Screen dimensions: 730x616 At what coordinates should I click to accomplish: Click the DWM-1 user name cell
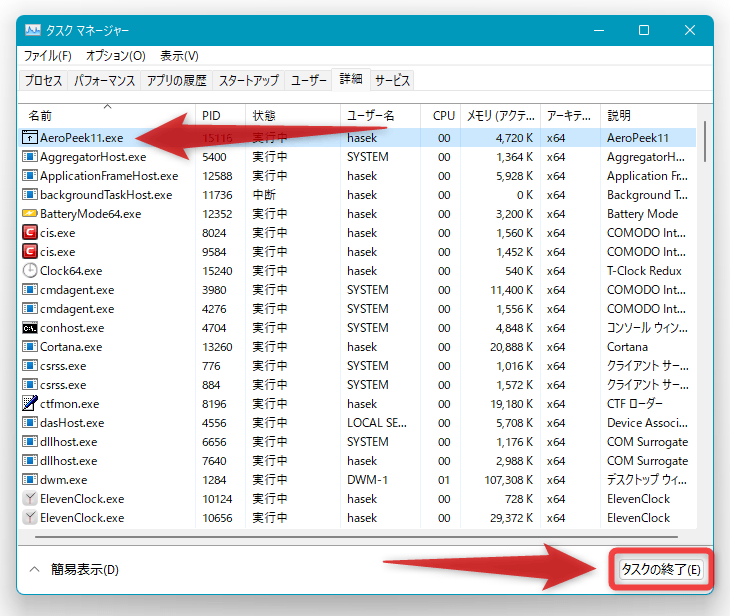click(x=367, y=480)
